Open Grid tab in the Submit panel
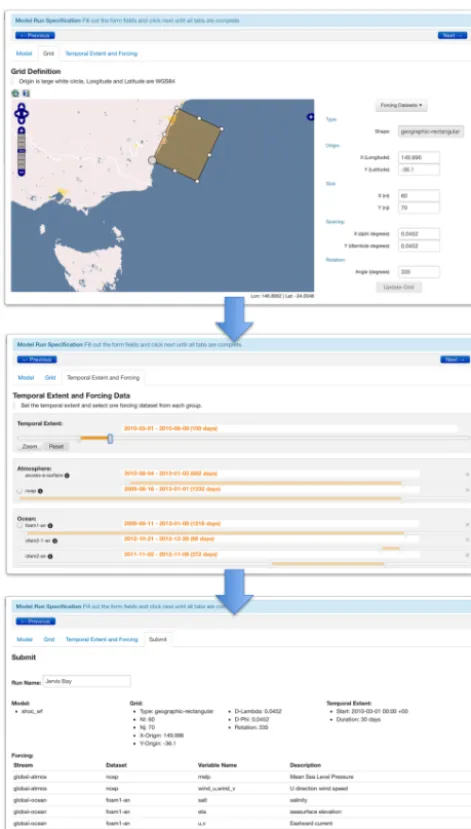471x829 pixels. [49, 639]
